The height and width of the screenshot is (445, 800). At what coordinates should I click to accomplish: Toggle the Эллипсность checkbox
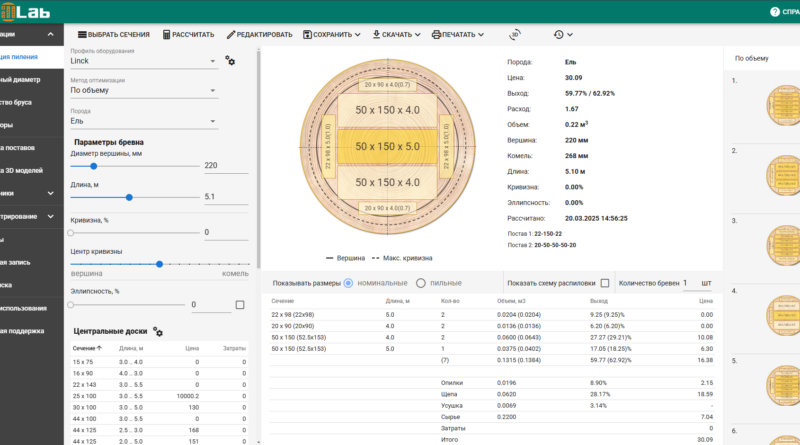[x=240, y=305]
